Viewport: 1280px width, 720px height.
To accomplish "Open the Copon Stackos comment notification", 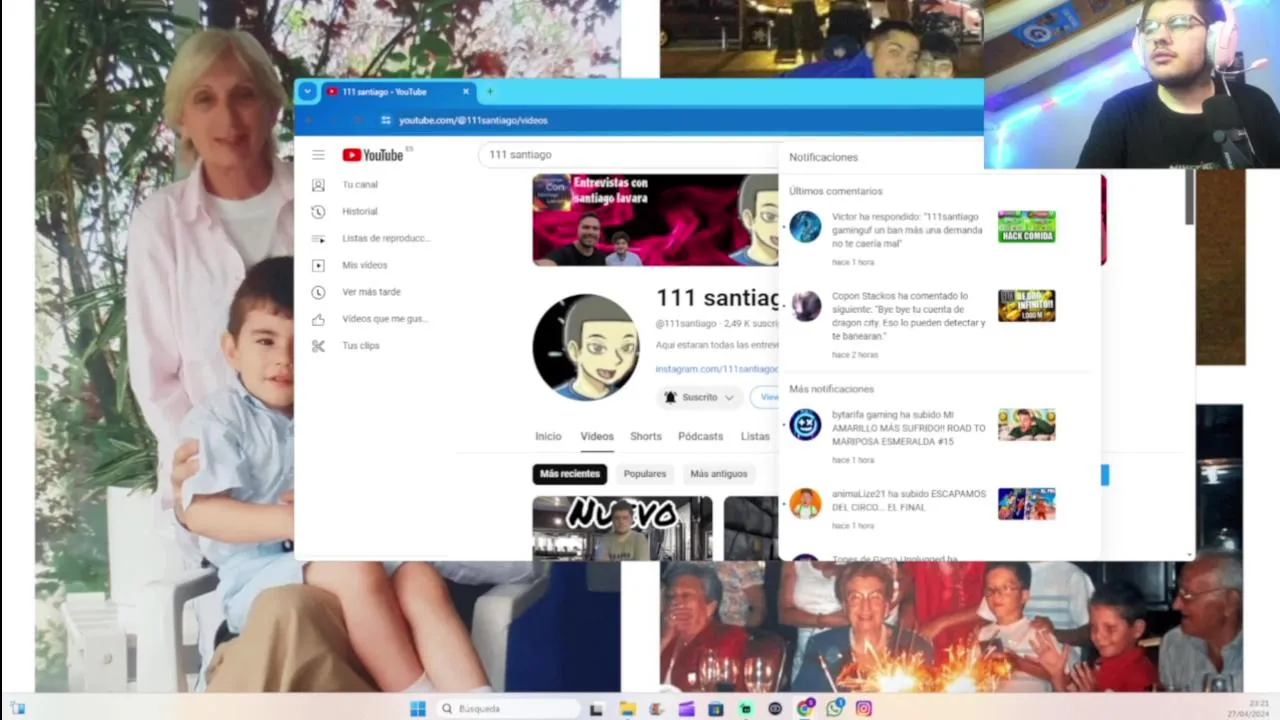I will (x=908, y=316).
